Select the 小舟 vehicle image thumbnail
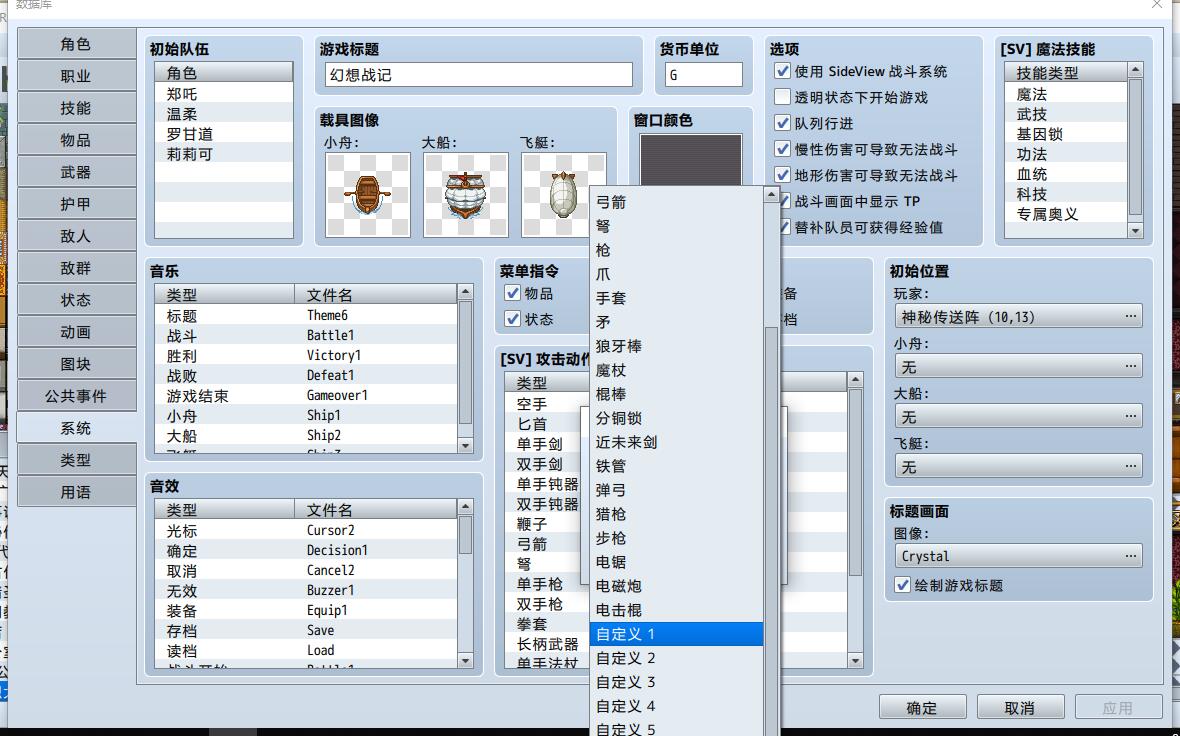 click(x=368, y=195)
